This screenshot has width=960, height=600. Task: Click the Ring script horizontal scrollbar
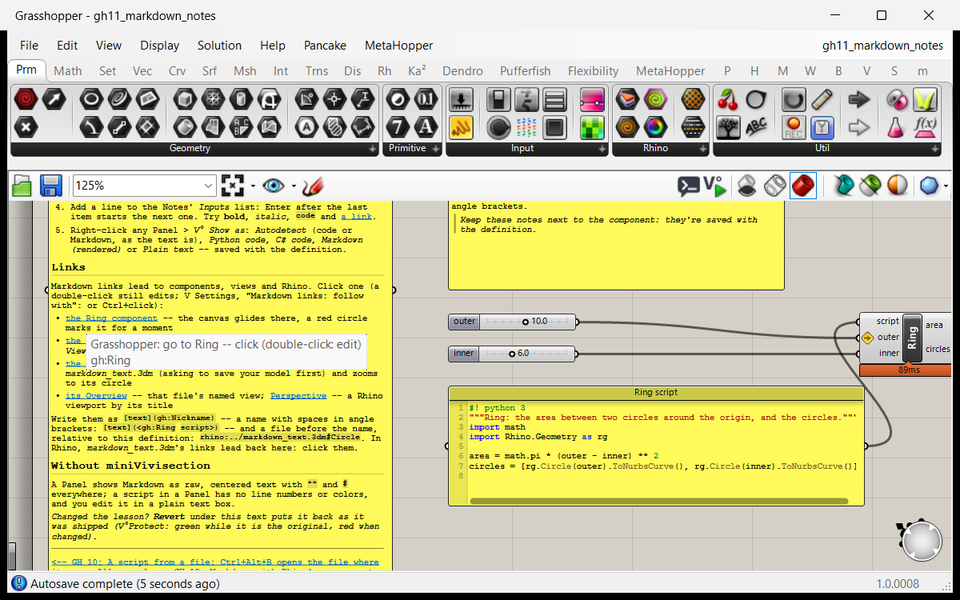[659, 501]
